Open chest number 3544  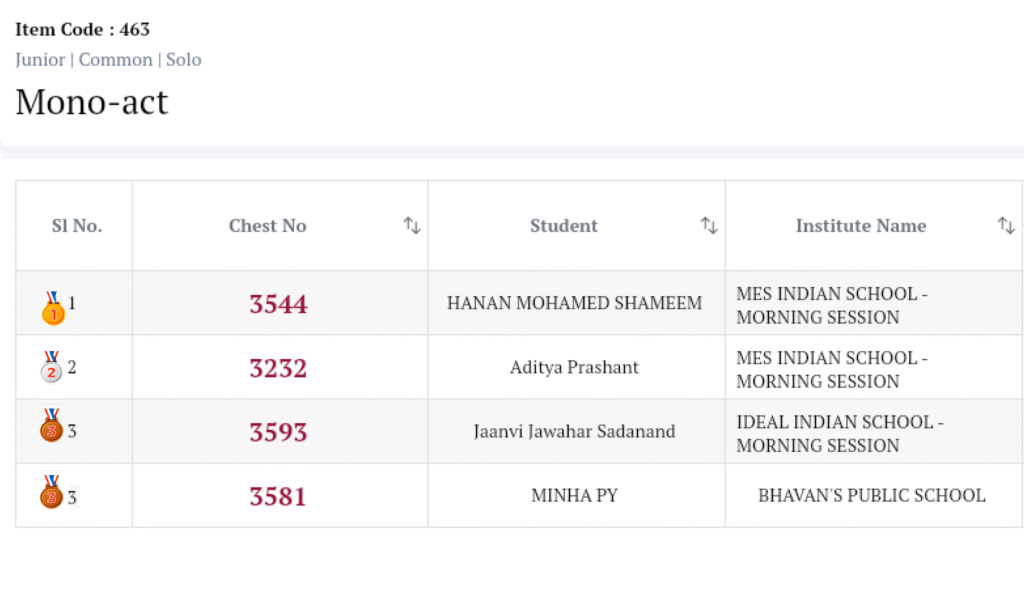click(278, 304)
